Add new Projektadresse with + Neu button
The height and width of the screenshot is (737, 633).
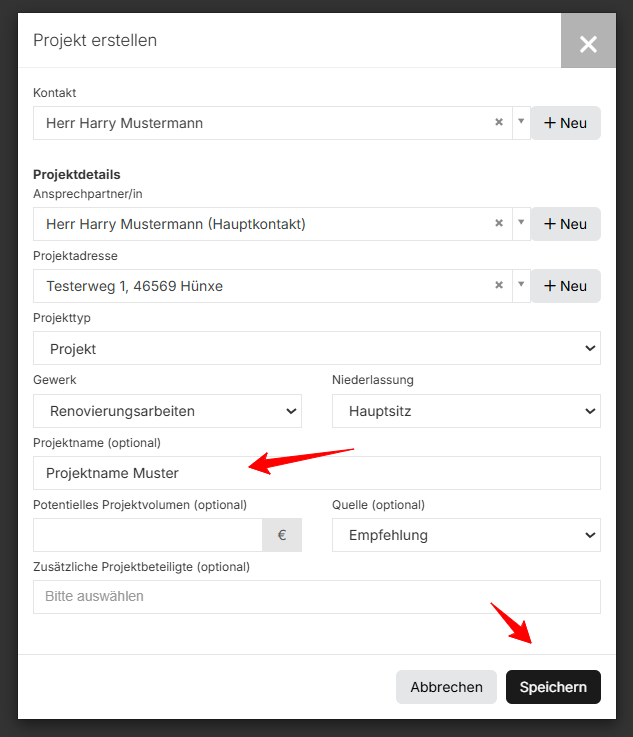pos(565,286)
